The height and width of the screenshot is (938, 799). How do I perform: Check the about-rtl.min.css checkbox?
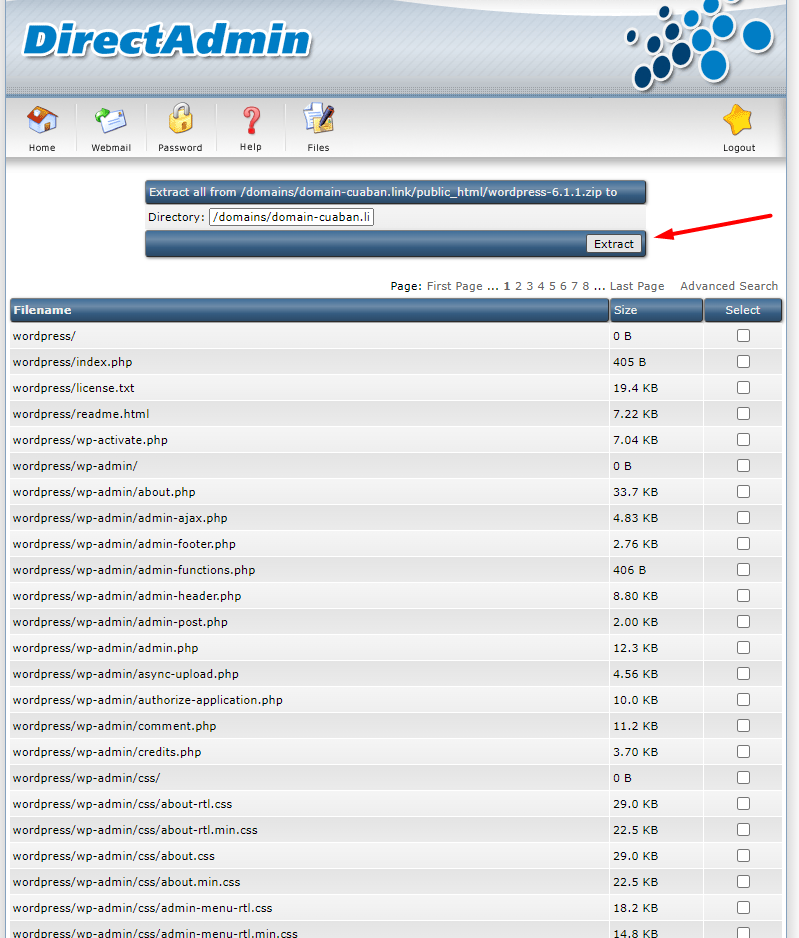click(743, 830)
